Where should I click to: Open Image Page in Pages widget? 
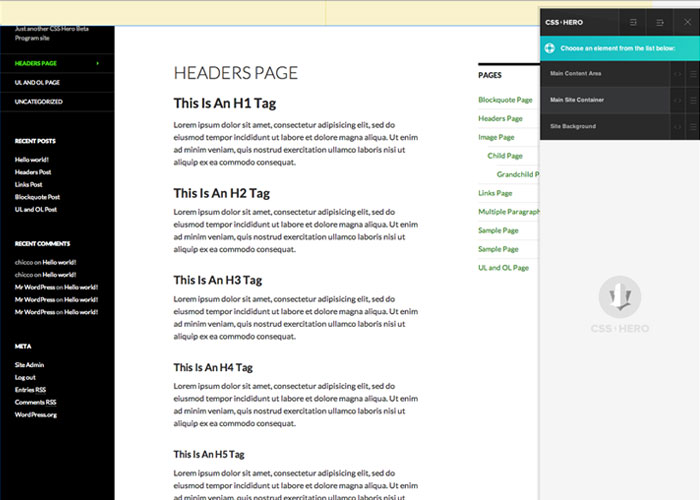pyautogui.click(x=496, y=138)
